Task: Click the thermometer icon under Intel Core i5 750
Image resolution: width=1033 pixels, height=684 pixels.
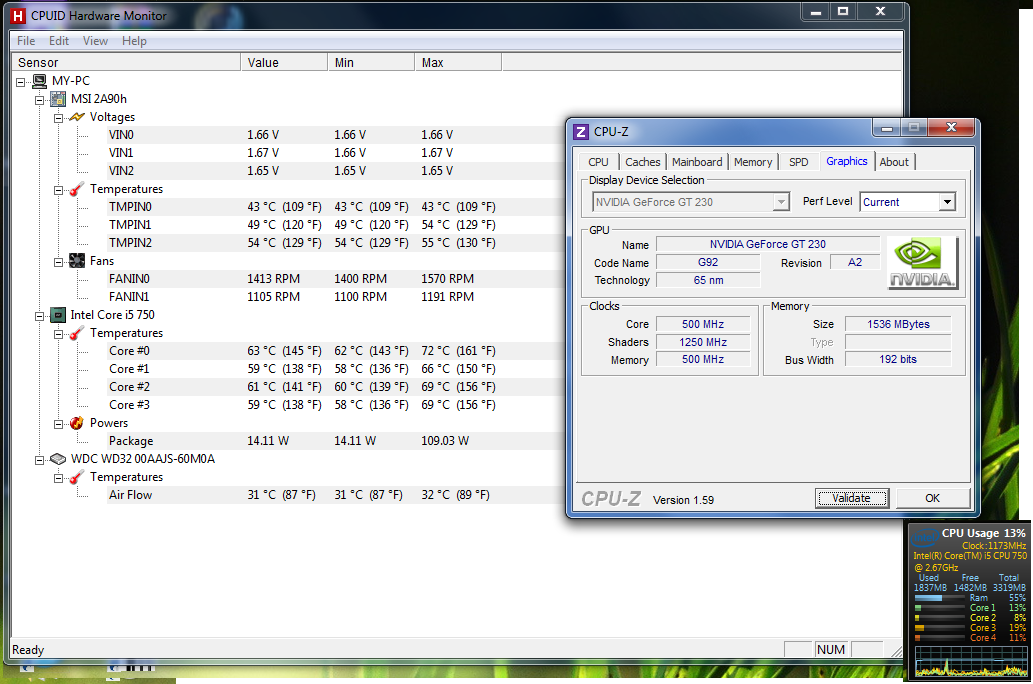Action: click(77, 333)
